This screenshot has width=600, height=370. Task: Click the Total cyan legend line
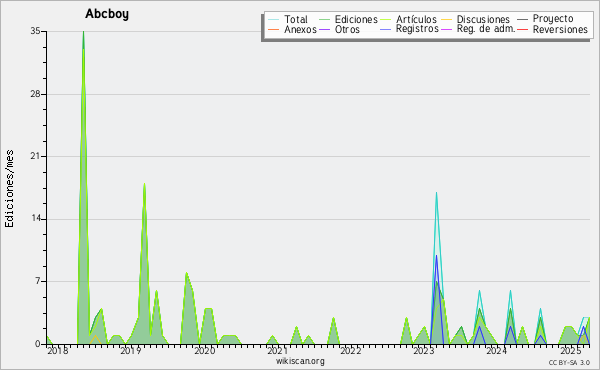(273, 19)
